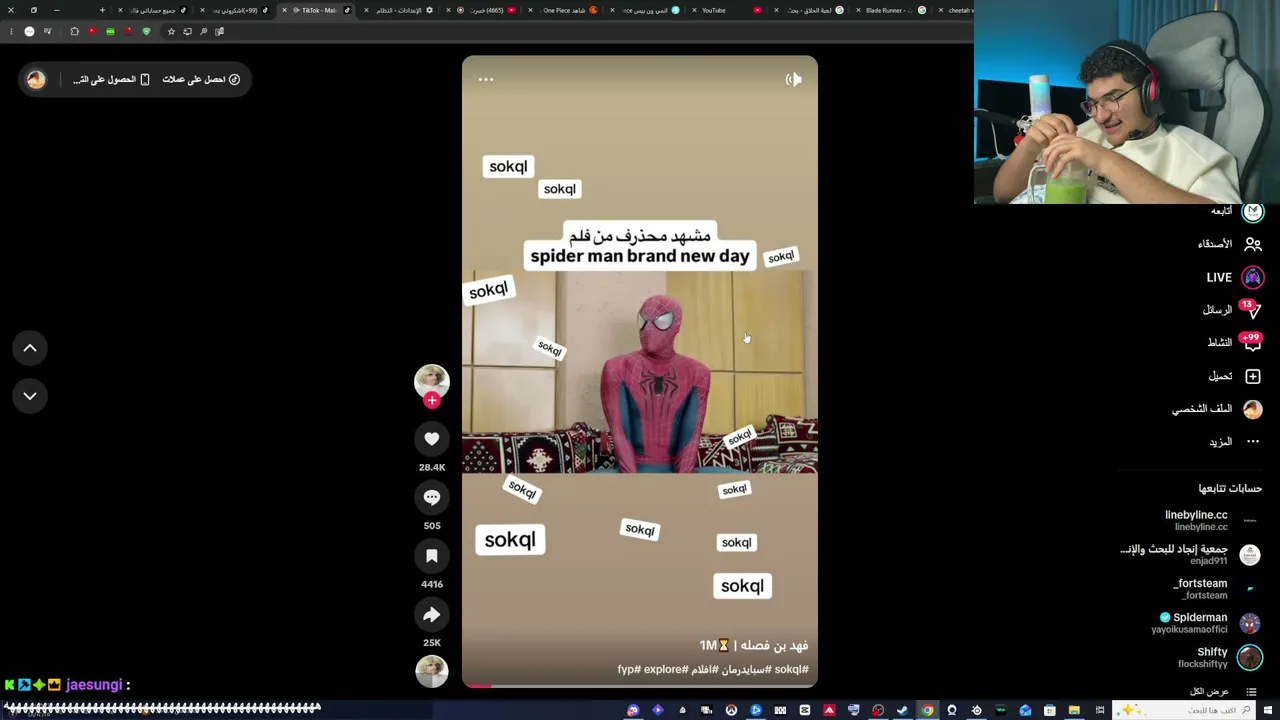
Task: Open the video's sound disc thumbnail
Action: 432,672
